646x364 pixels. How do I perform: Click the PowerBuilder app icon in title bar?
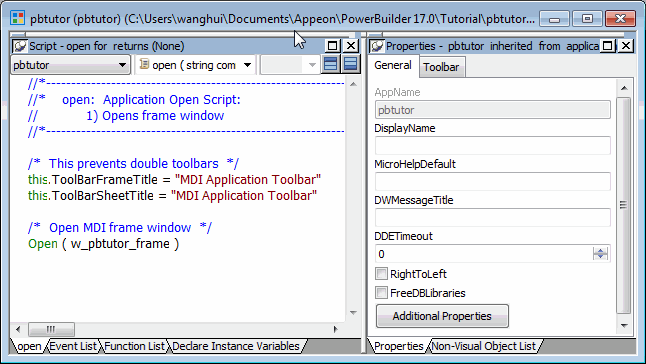coord(18,19)
